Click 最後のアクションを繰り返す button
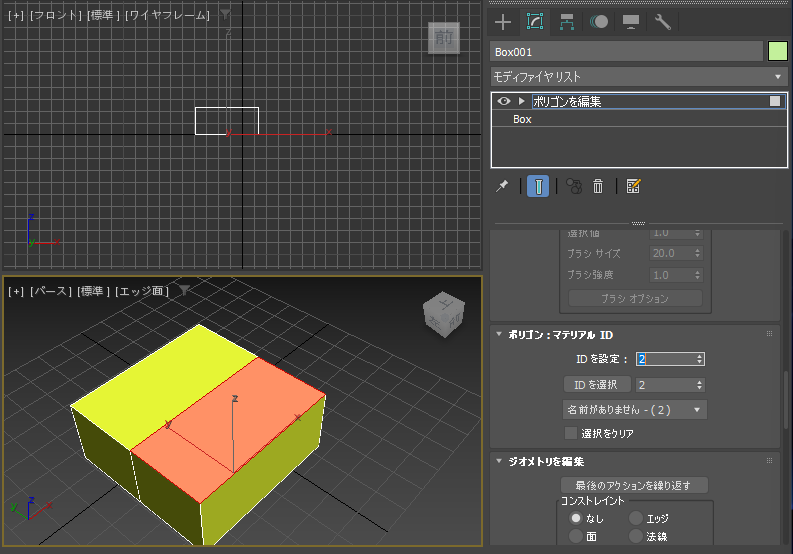 coord(634,485)
